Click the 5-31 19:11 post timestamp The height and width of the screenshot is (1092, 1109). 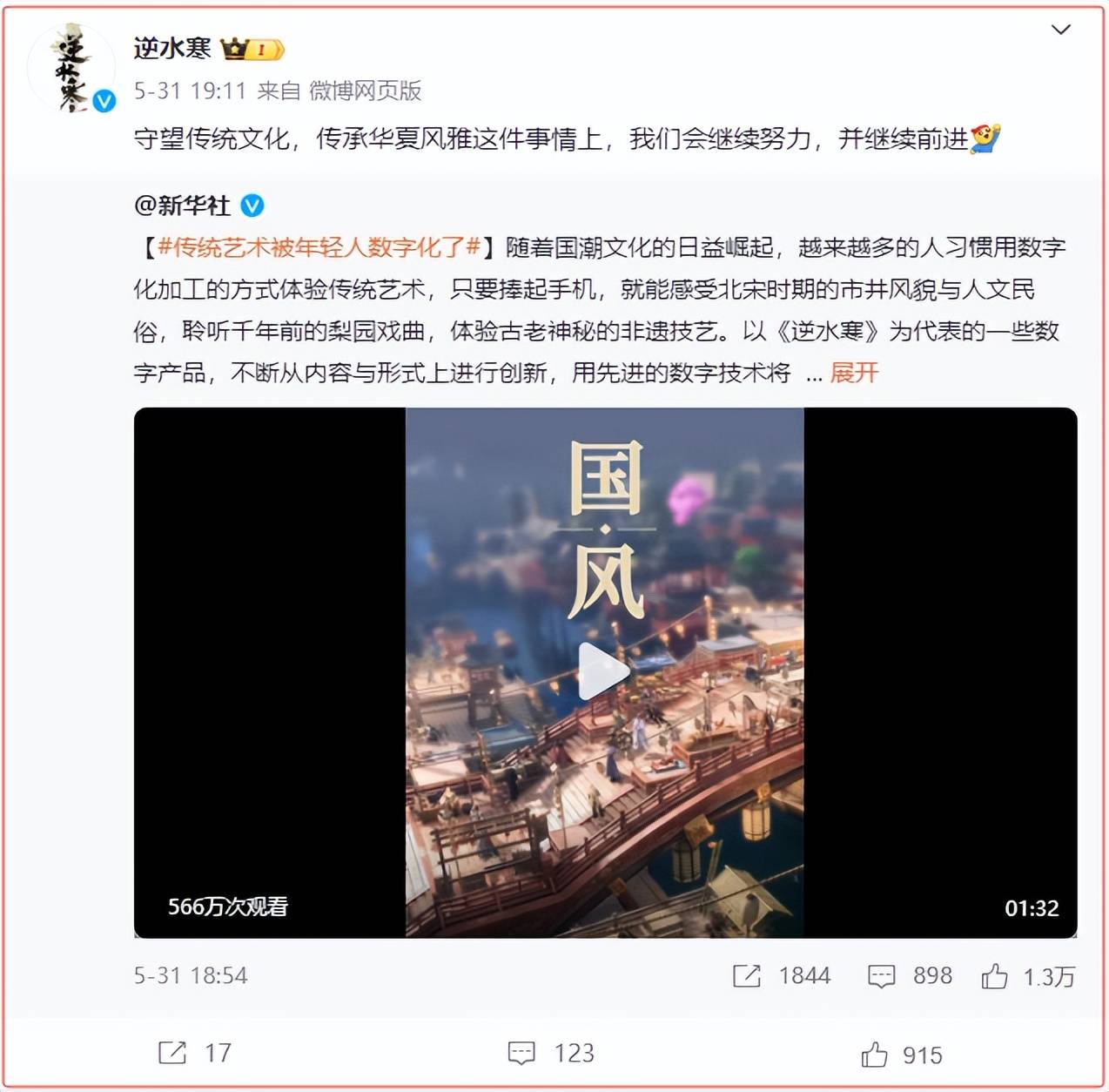tap(191, 91)
